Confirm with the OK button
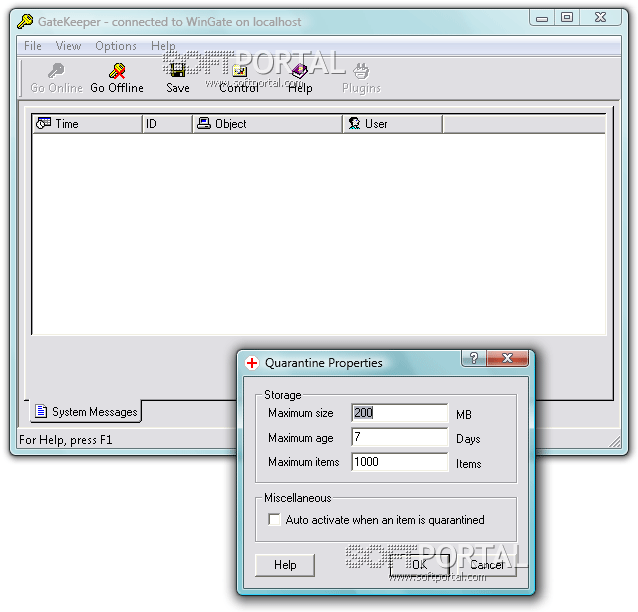The width and height of the screenshot is (638, 612). (420, 565)
